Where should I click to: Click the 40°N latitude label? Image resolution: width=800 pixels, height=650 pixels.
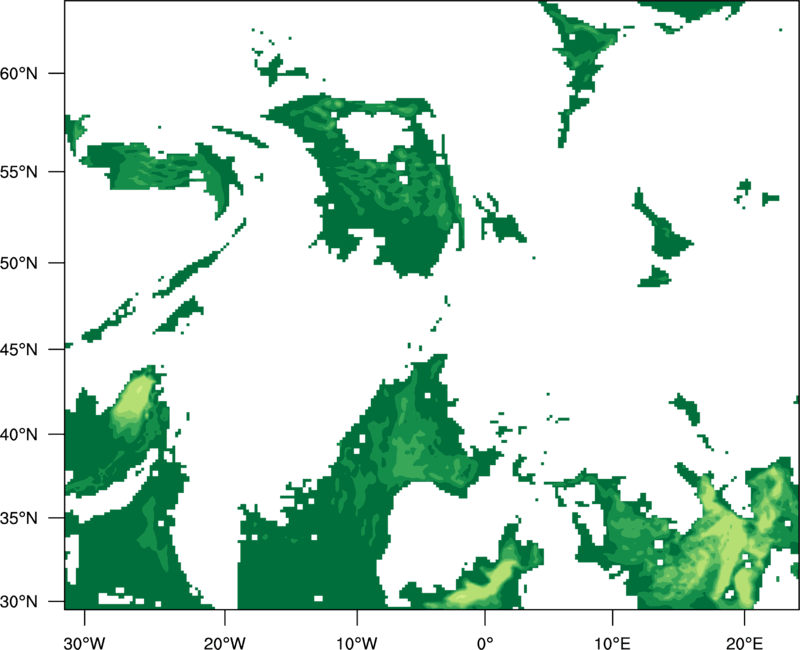pyautogui.click(x=19, y=435)
